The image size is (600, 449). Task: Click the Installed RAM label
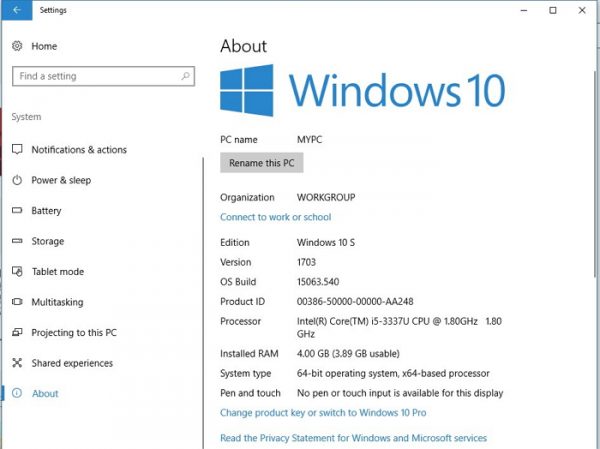pyautogui.click(x=249, y=354)
